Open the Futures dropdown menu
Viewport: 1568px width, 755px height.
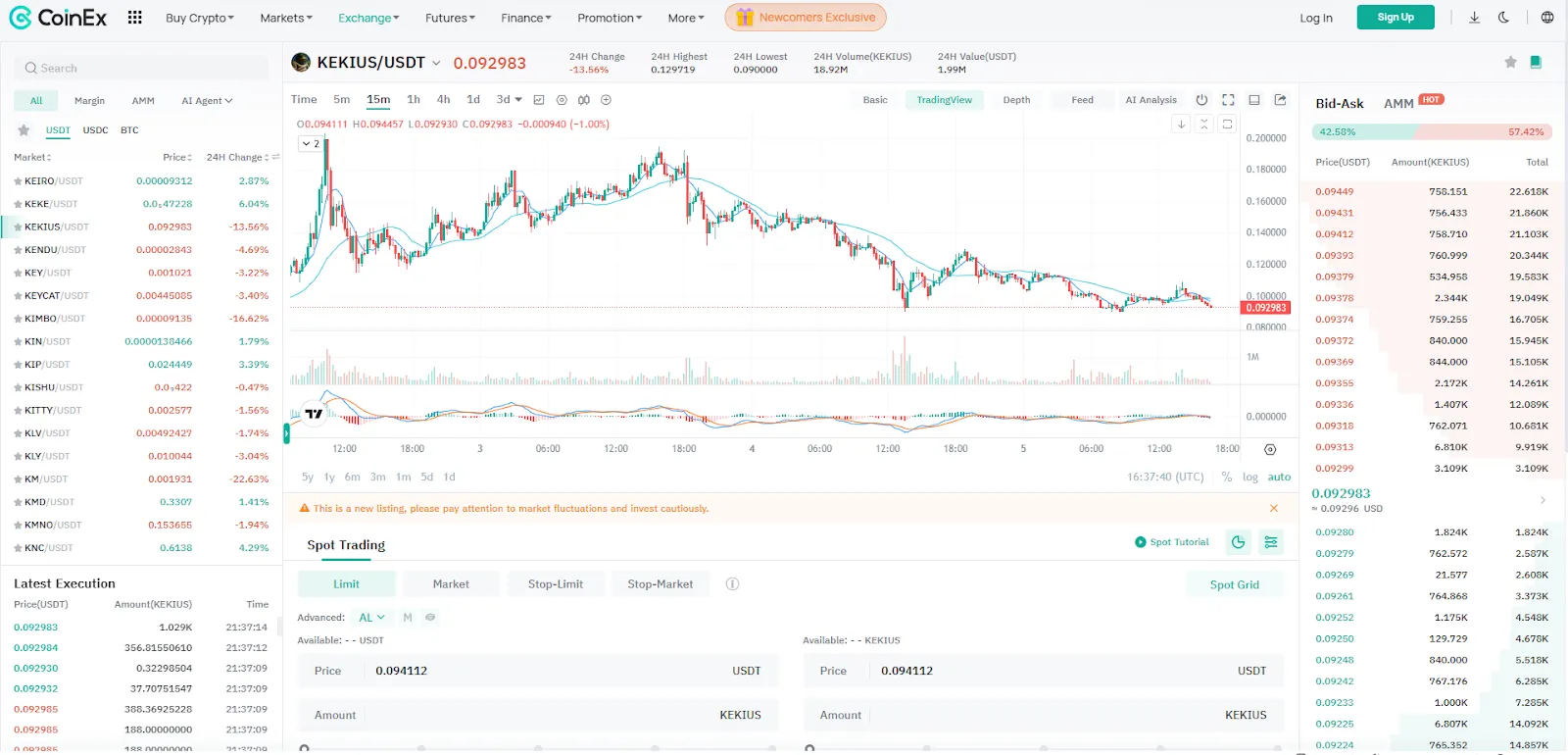(x=450, y=18)
